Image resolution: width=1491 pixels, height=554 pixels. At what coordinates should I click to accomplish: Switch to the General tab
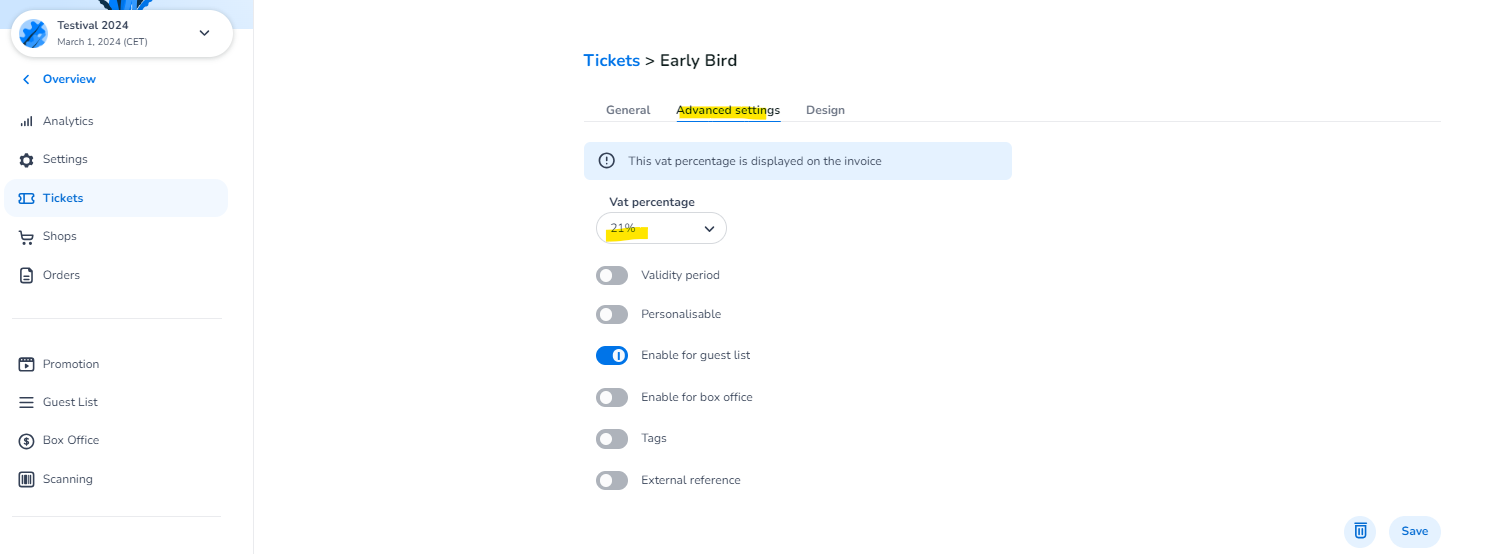pos(628,110)
